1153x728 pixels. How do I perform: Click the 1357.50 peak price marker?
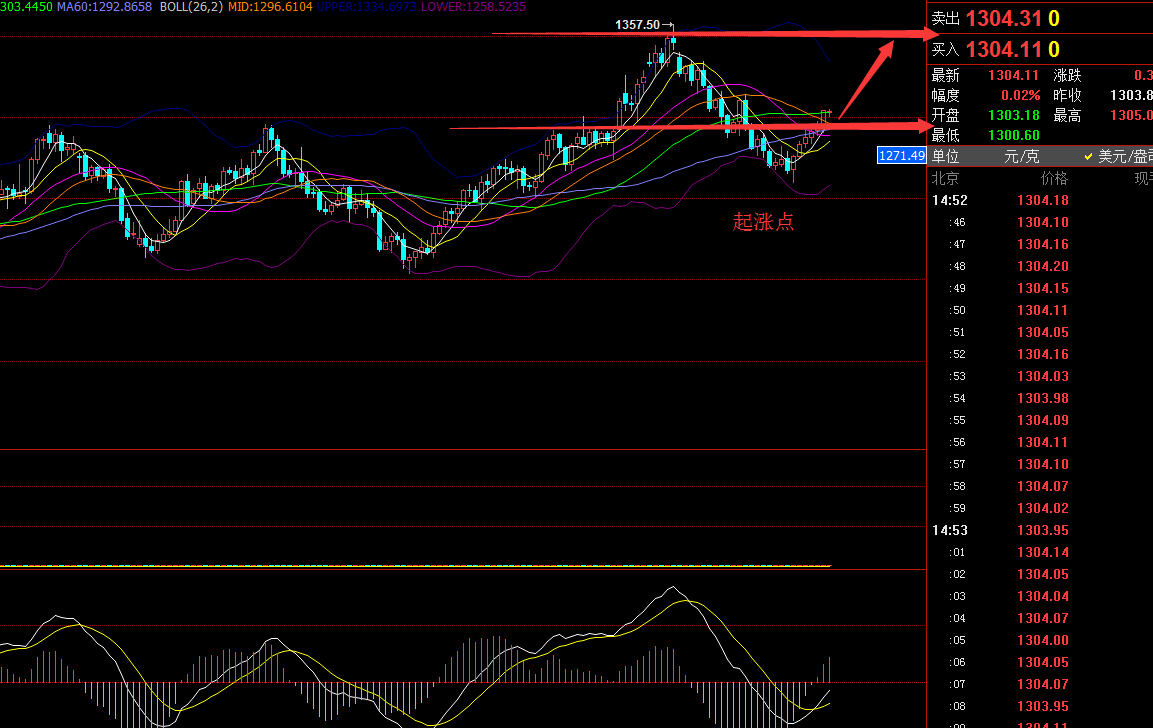point(638,24)
